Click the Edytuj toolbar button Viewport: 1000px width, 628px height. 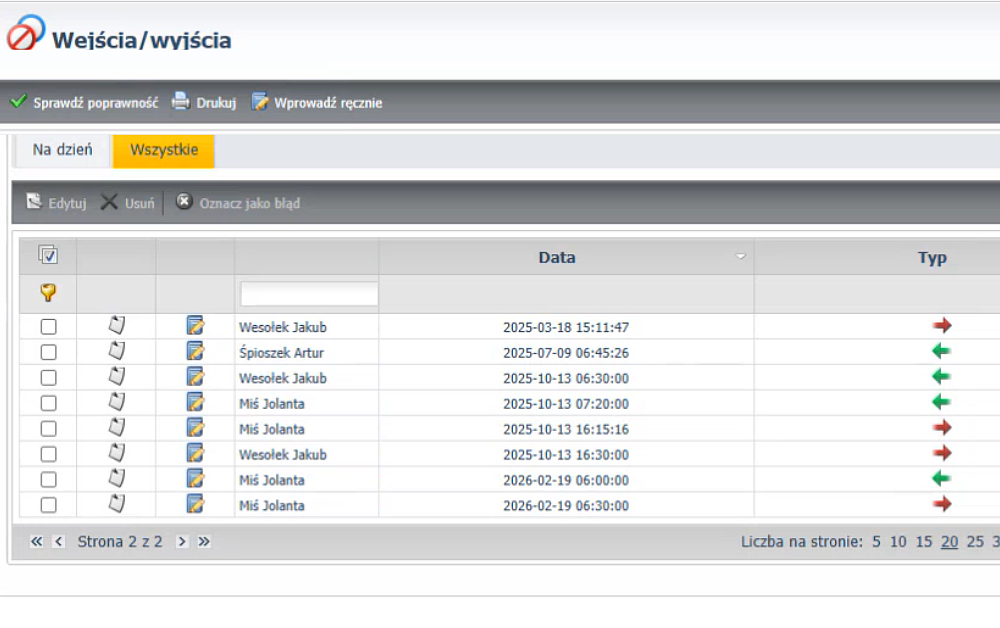point(56,203)
